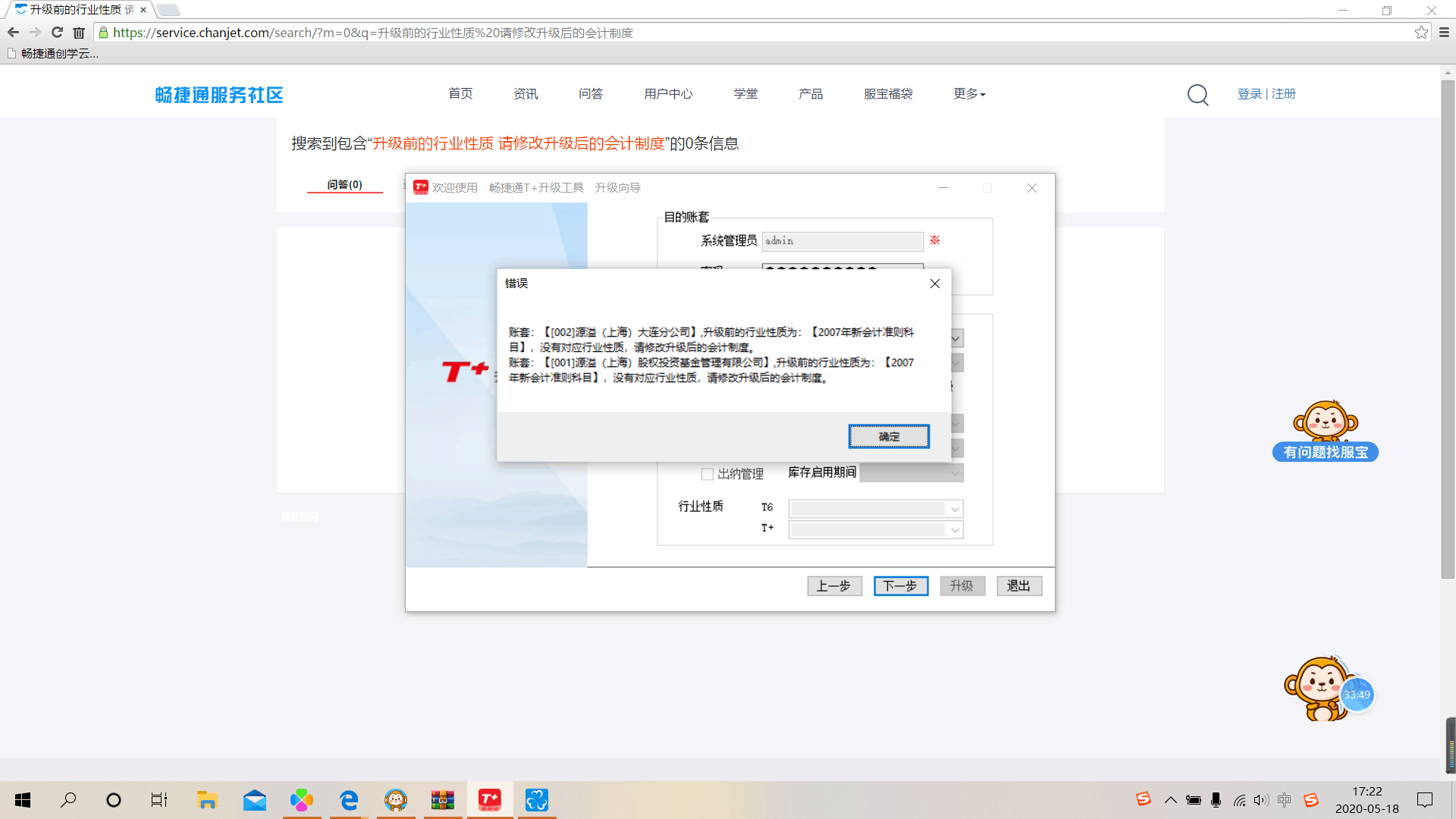Open a new browser tab
Viewport: 1456px width, 819px height.
click(168, 10)
